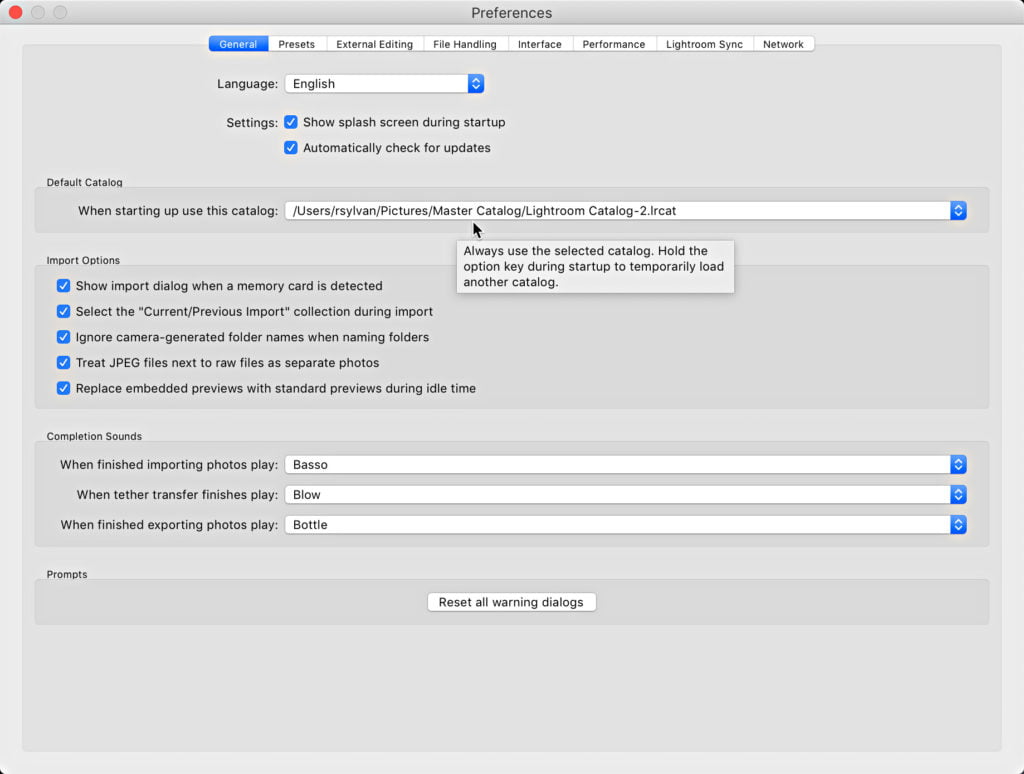This screenshot has width=1024, height=774.
Task: Go to the Performance tab
Action: 613,44
